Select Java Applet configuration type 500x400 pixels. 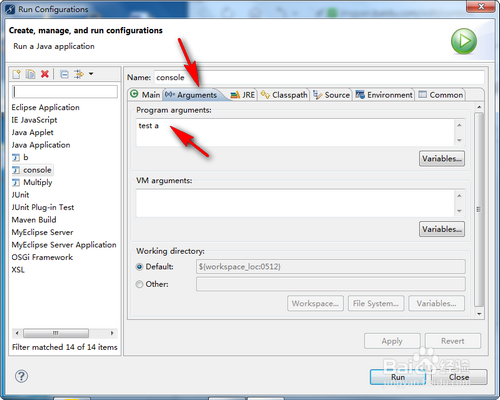click(32, 132)
